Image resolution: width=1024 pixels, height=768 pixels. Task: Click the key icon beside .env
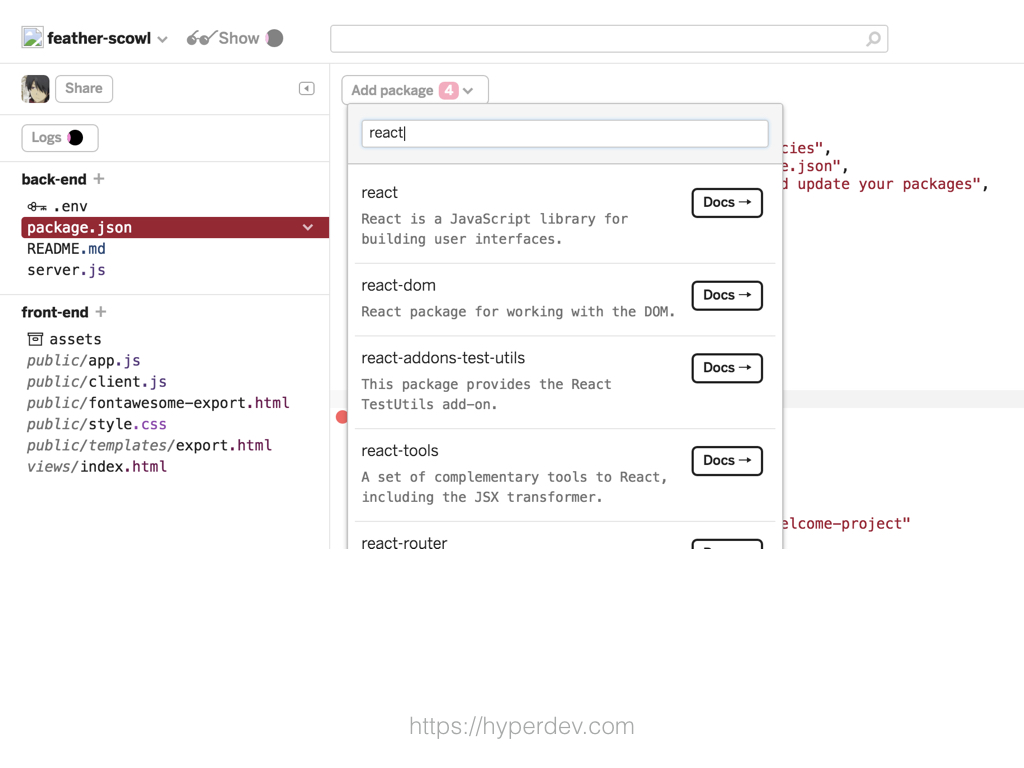[37, 207]
